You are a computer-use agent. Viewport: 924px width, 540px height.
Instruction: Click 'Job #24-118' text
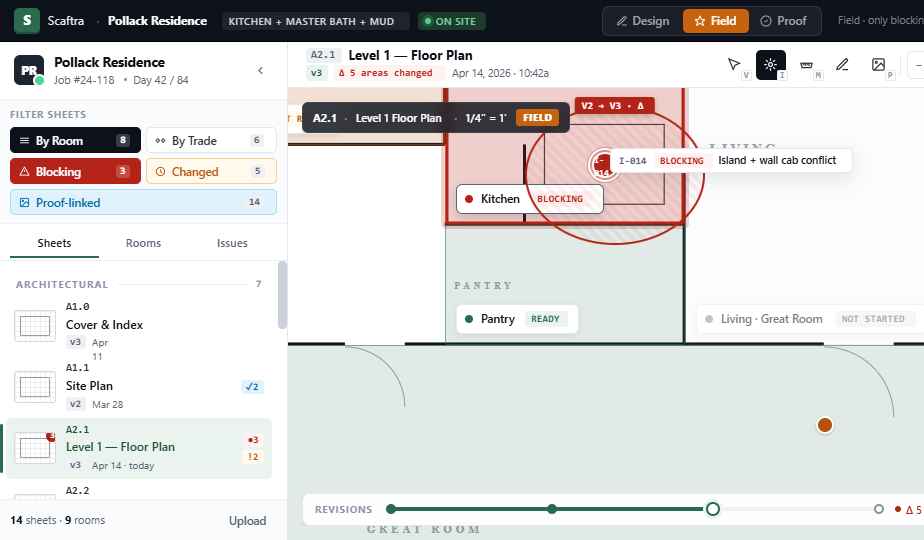click(x=84, y=80)
